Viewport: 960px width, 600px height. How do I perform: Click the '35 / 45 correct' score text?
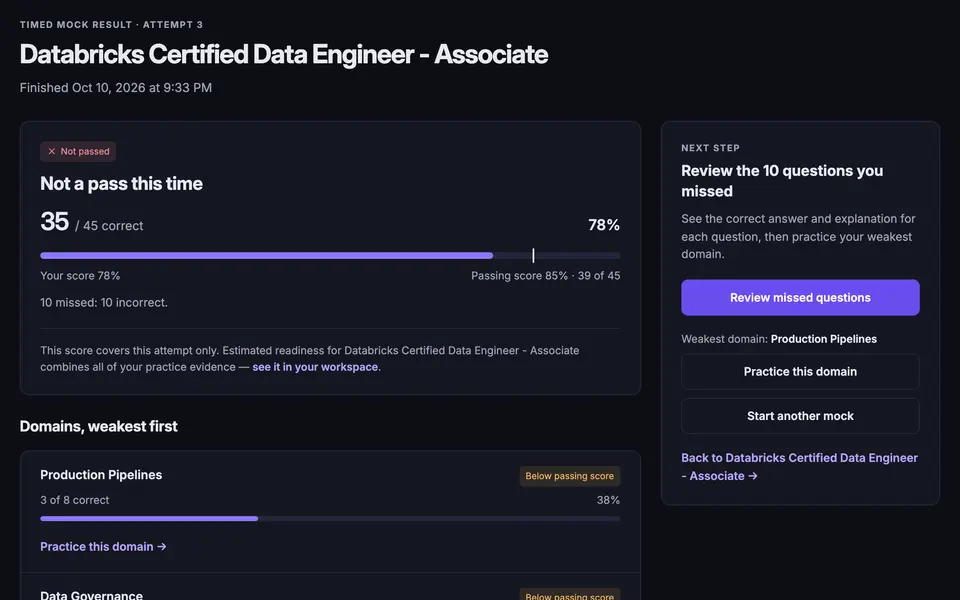tap(92, 222)
